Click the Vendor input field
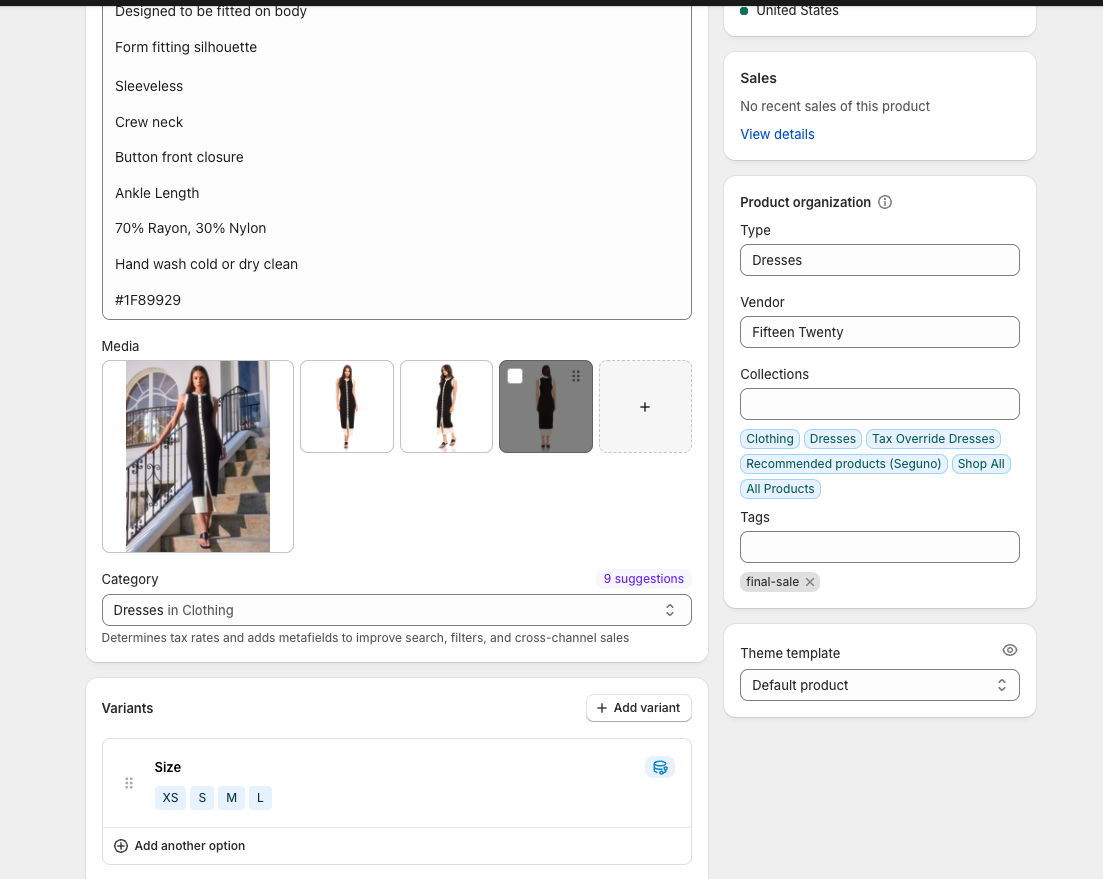The image size is (1103, 879). (879, 332)
